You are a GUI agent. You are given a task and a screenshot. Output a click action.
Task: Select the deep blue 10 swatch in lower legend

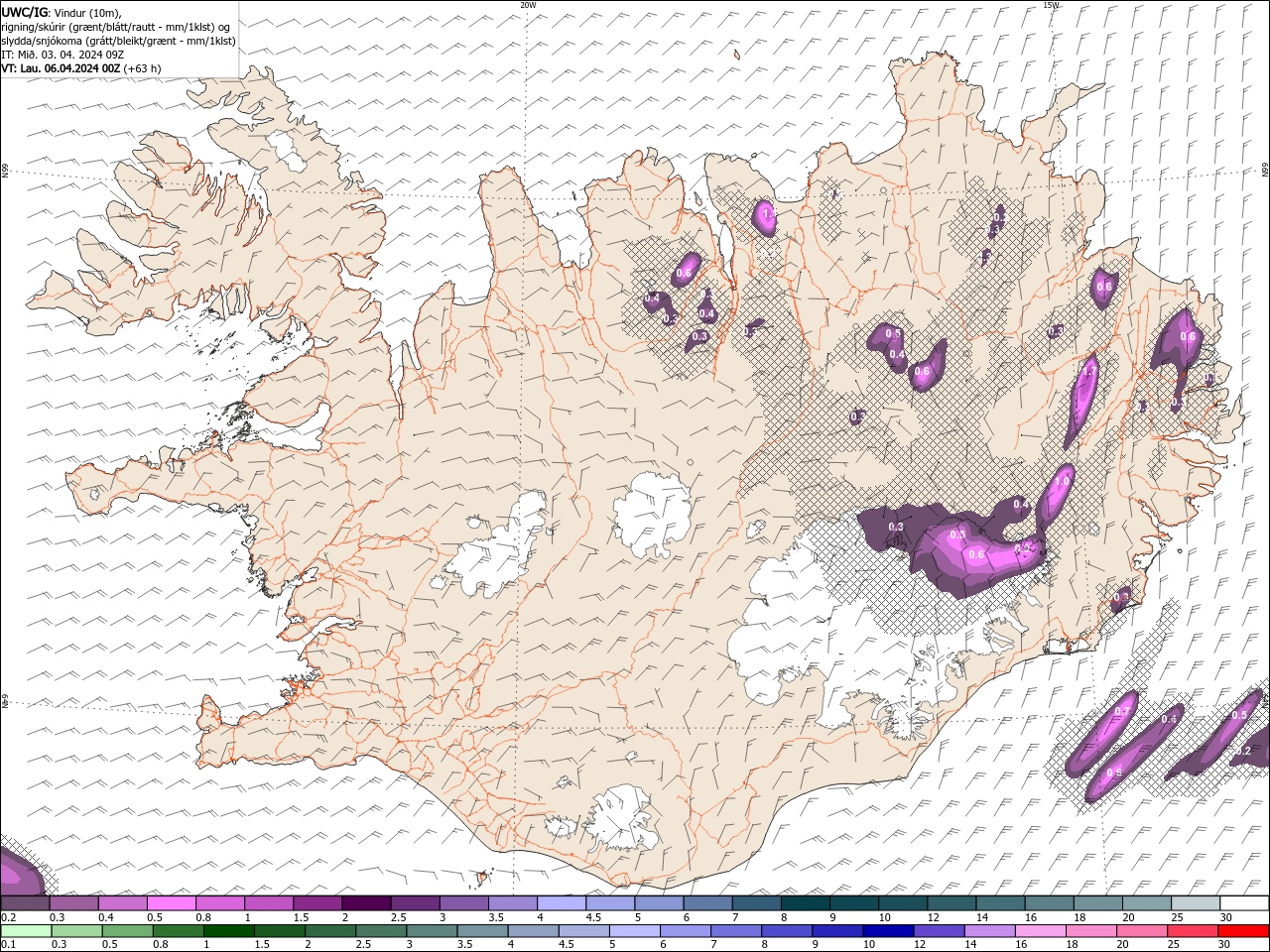pos(889,931)
